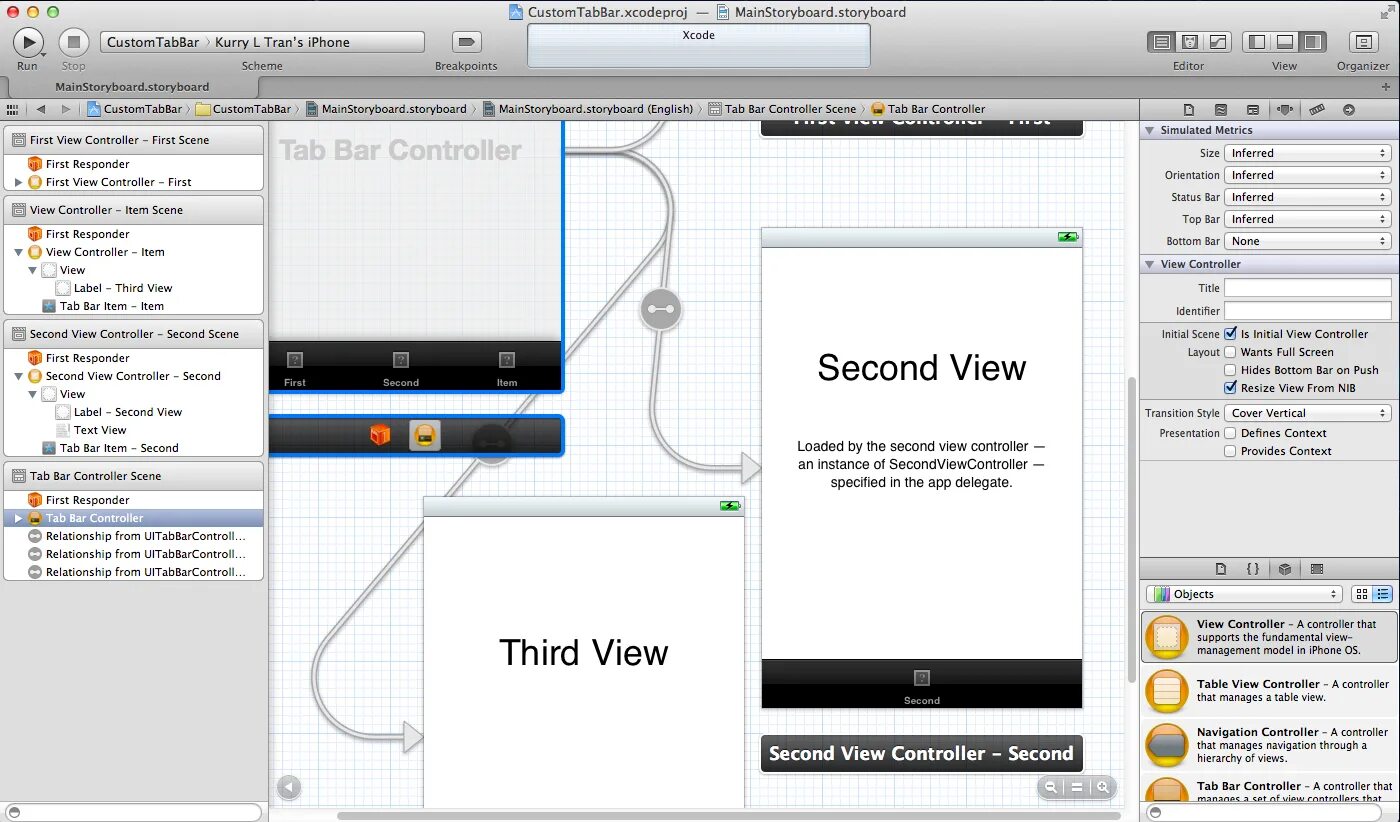
Task: Select the Assistant editor icon
Action: [x=1190, y=42]
